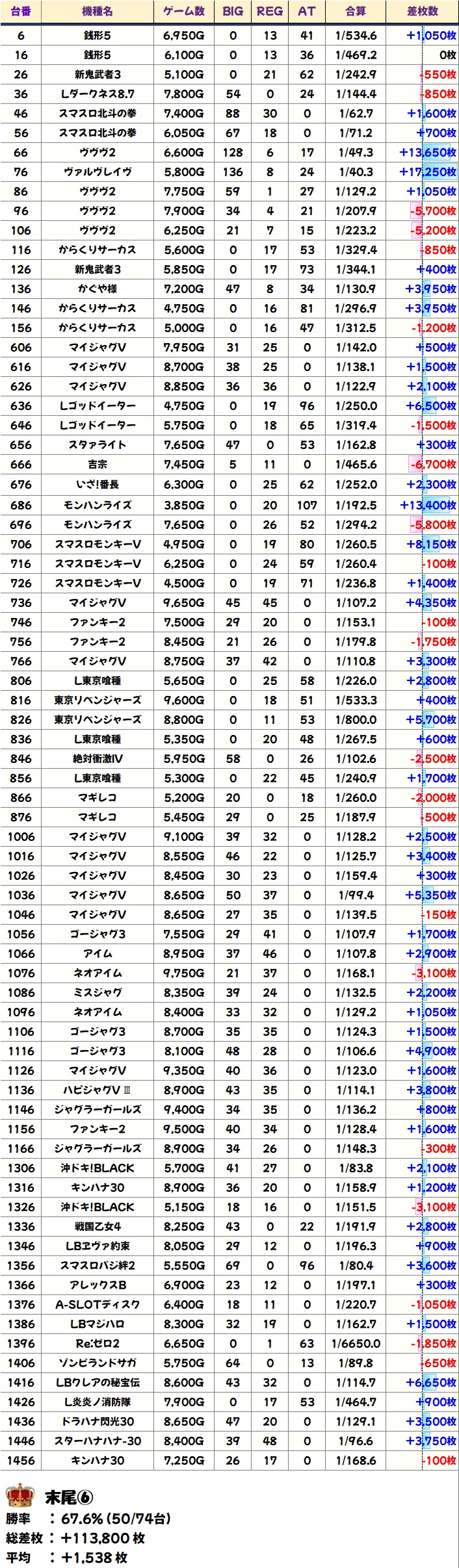459x1568 pixels.
Task: Click the +17,250枚 data bar for ヴァルヴレイヴ
Action: click(428, 172)
